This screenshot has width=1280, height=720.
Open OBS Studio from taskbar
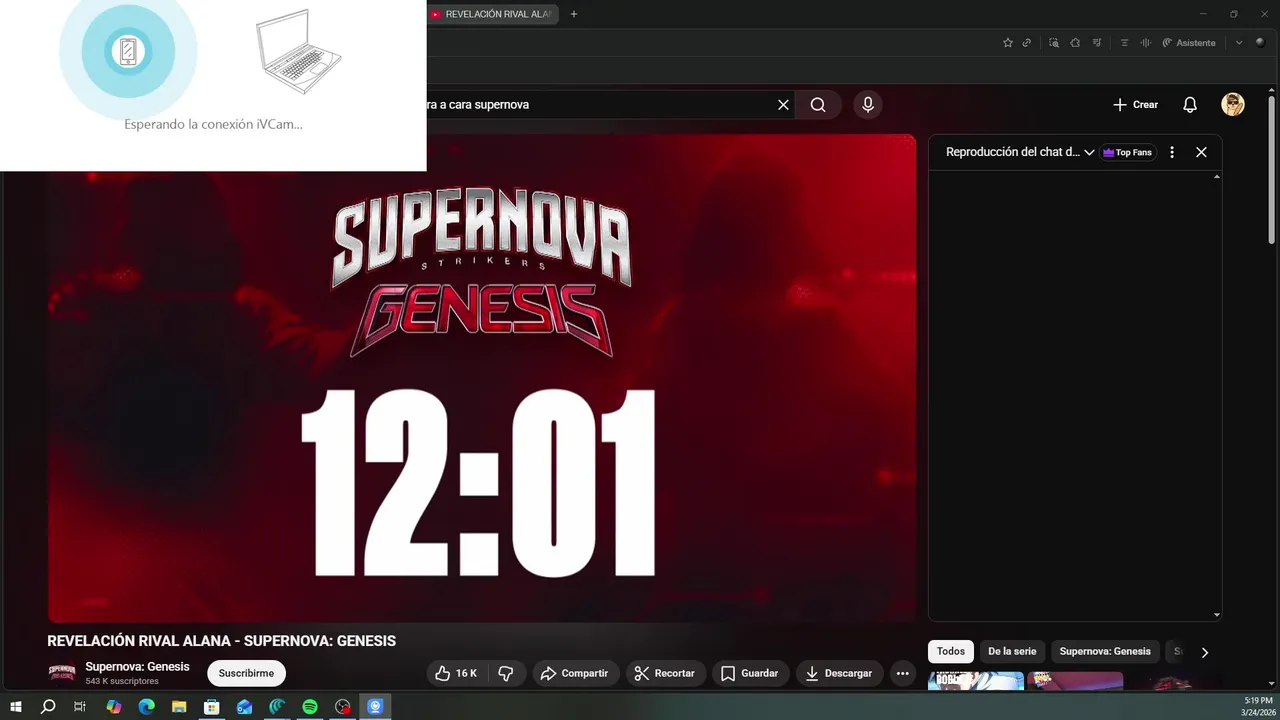[343, 707]
